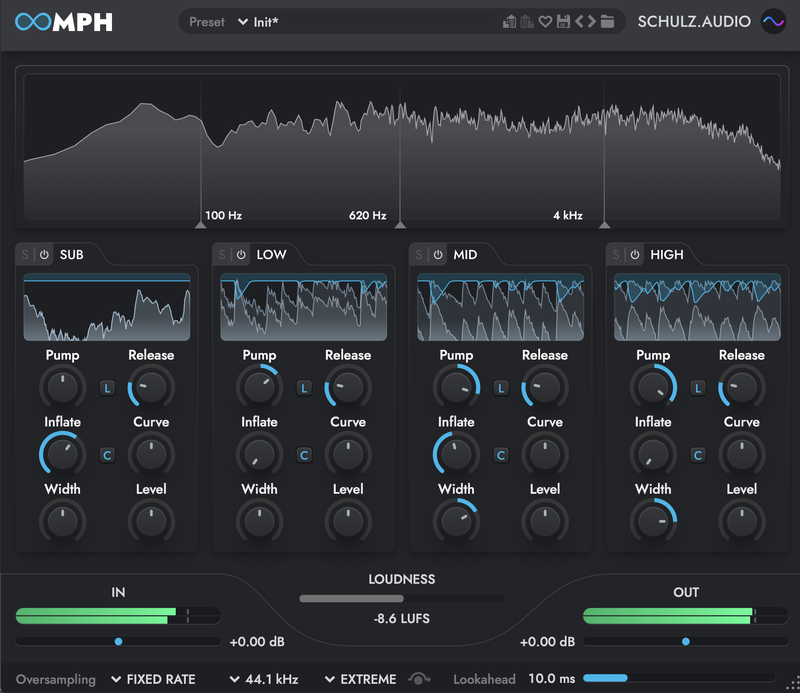Screen dimensions: 800x693
Task: Click the Lookahead slider track
Action: pyautogui.click(x=640, y=679)
